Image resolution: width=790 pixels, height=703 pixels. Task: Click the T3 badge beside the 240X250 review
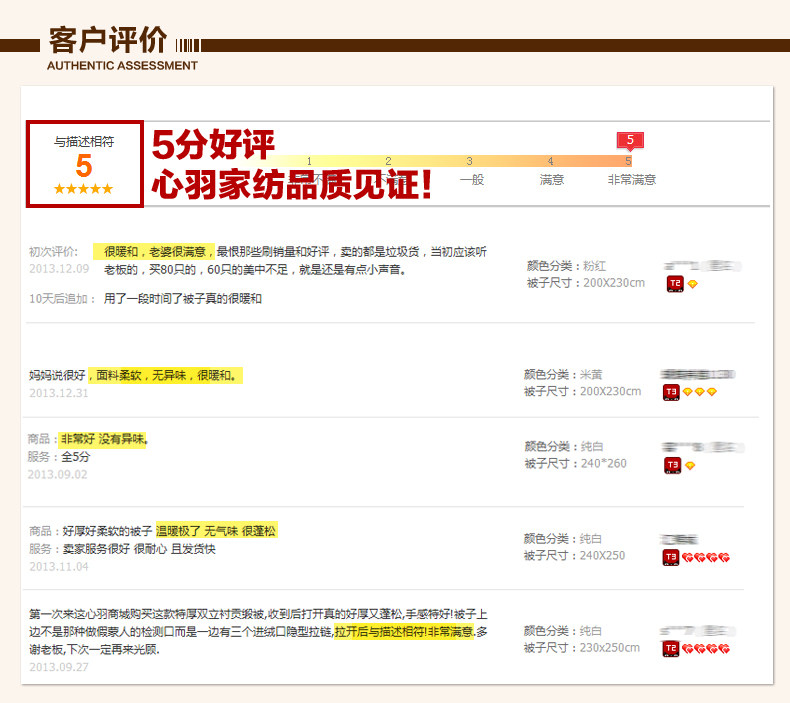coord(671,557)
